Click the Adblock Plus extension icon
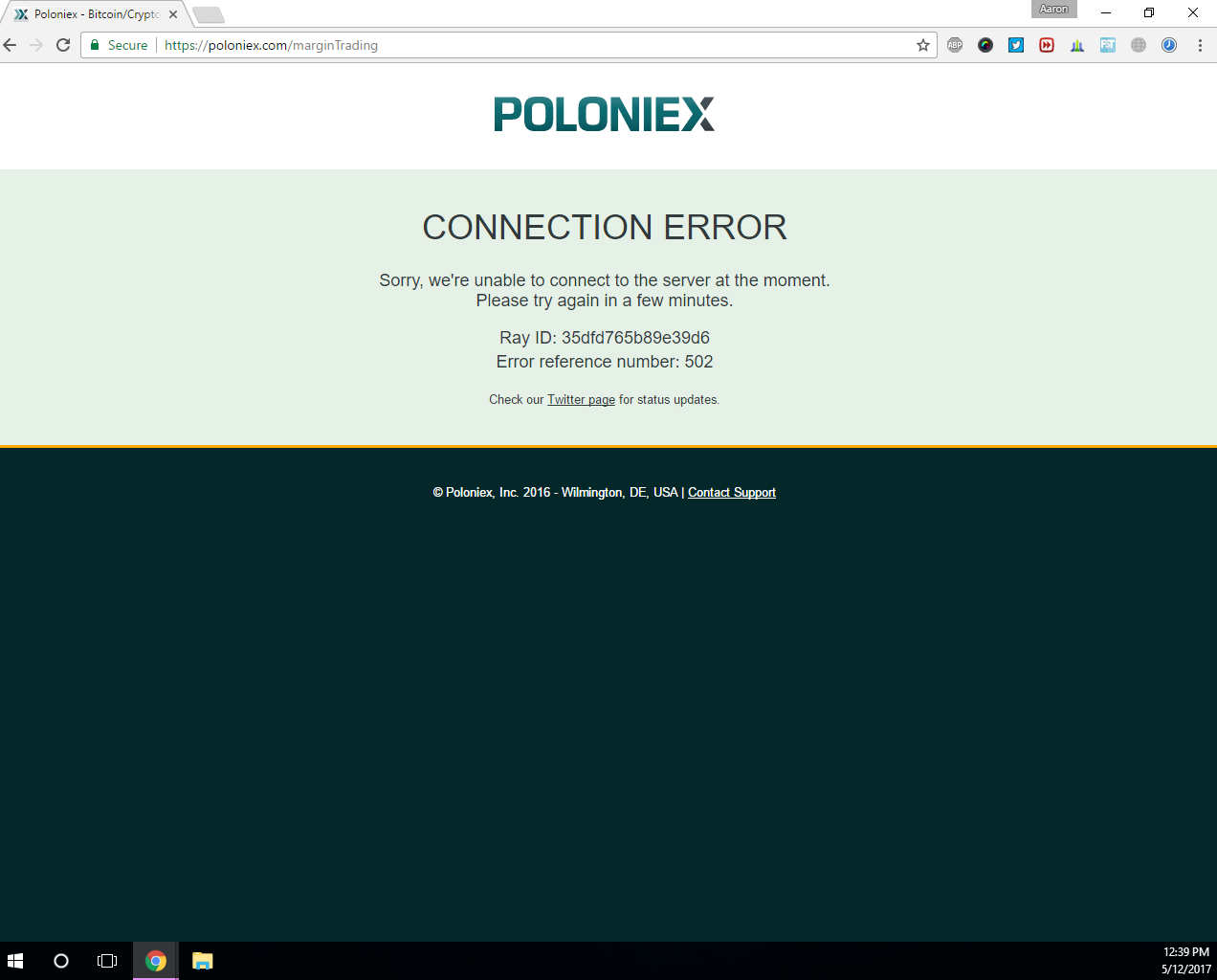 pyautogui.click(x=955, y=45)
